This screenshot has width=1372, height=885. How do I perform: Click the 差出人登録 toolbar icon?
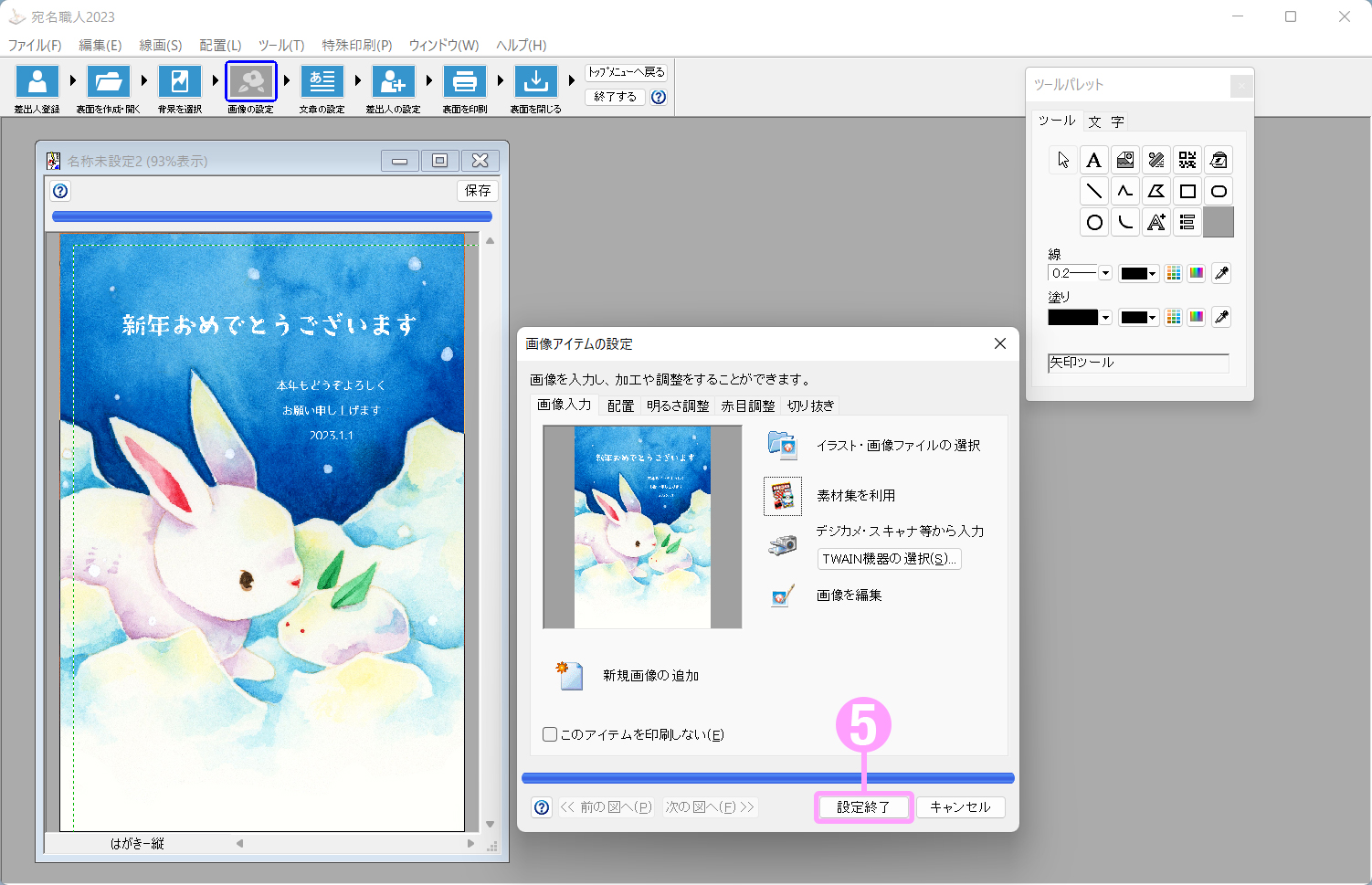(37, 82)
